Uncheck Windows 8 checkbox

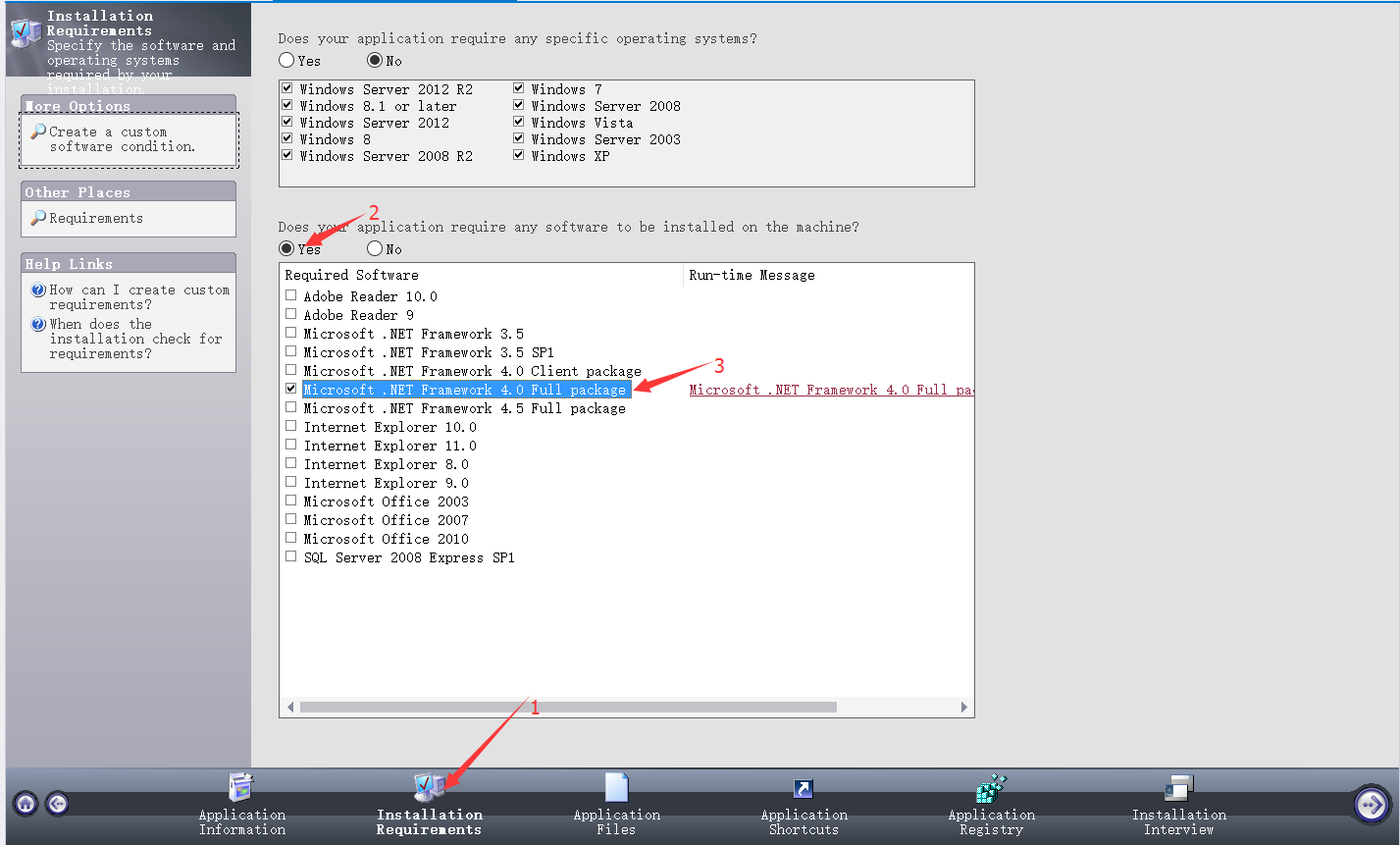tap(287, 138)
